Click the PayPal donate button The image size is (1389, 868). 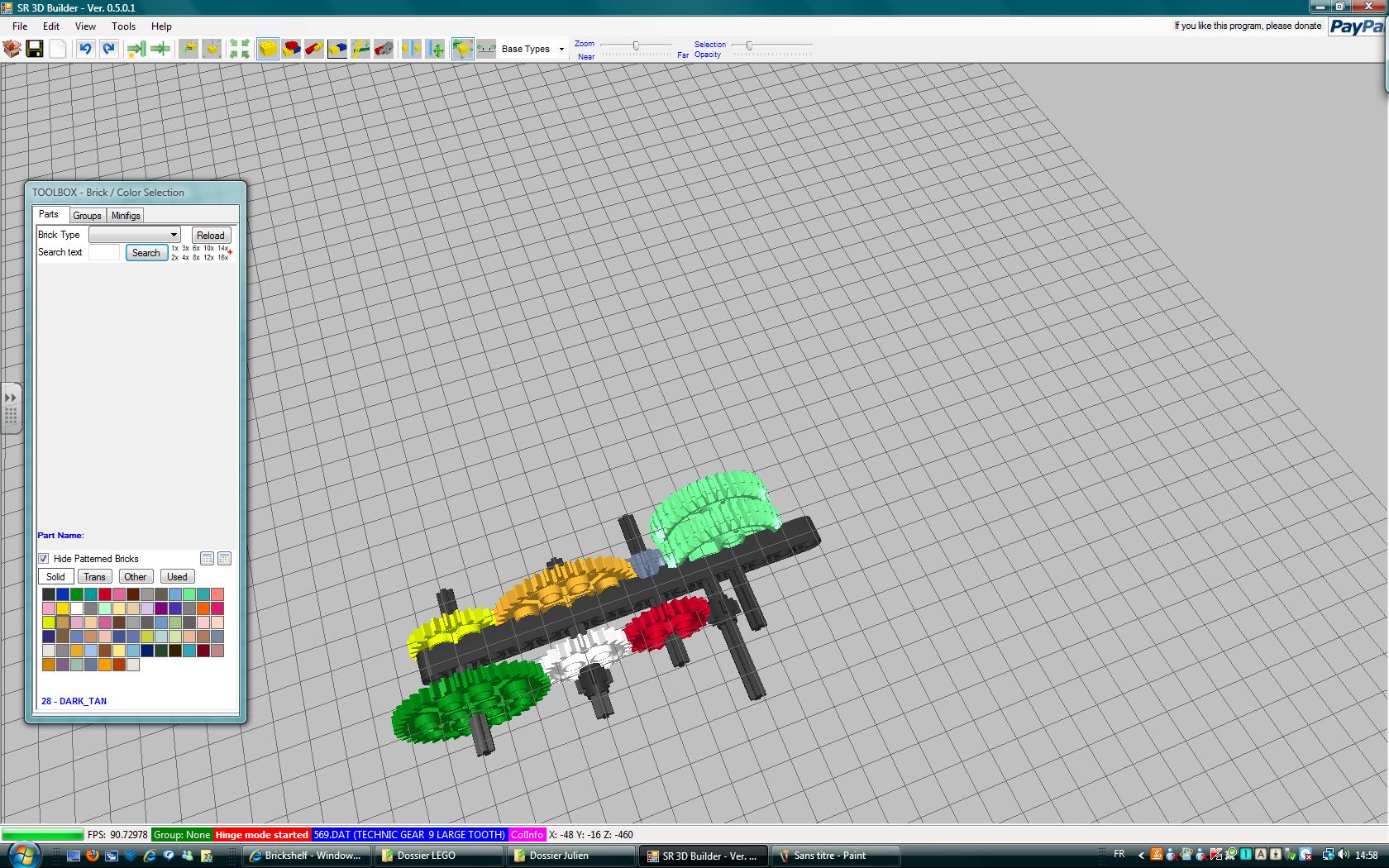click(1357, 27)
